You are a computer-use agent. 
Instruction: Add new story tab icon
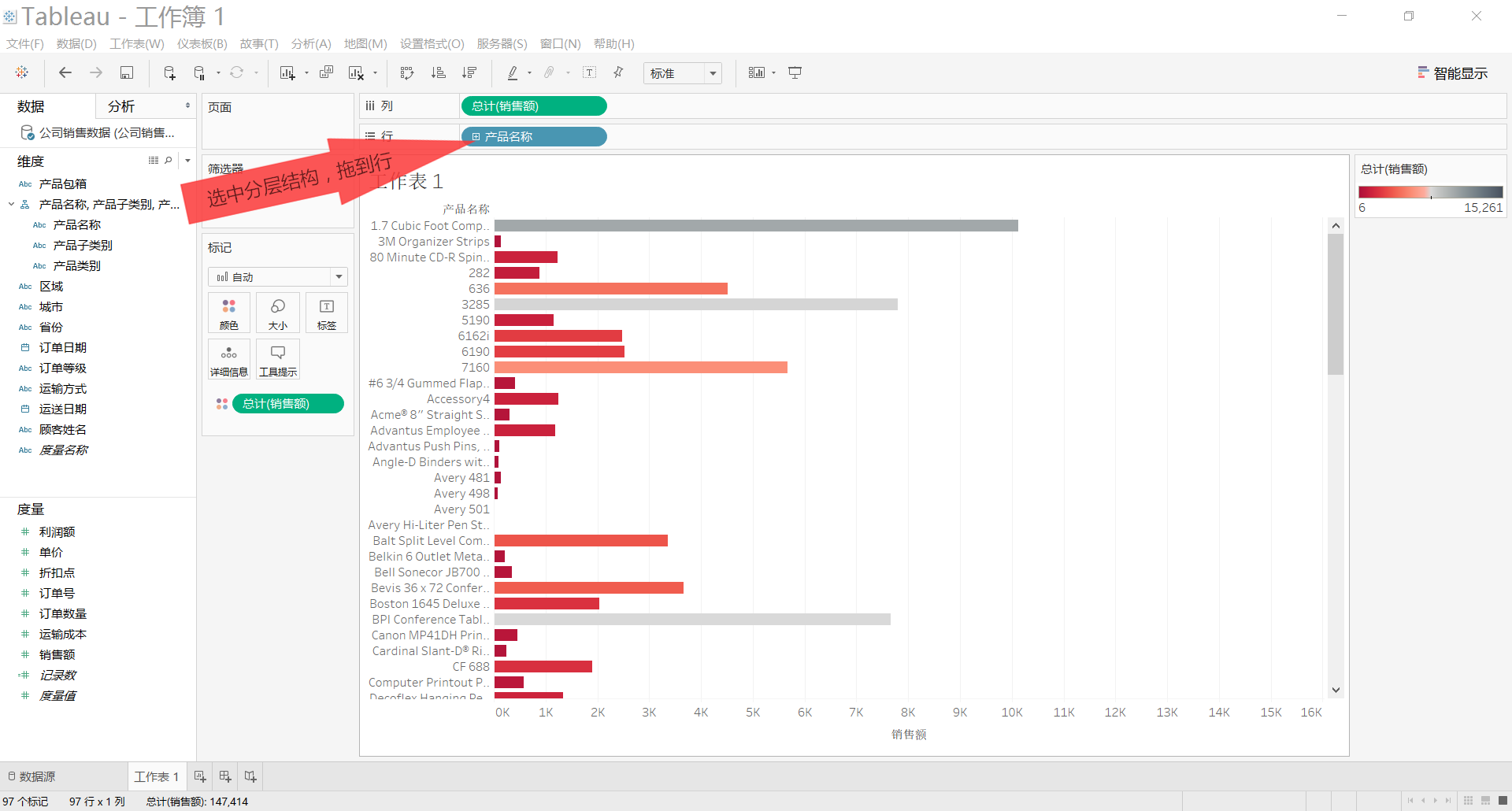(x=250, y=776)
